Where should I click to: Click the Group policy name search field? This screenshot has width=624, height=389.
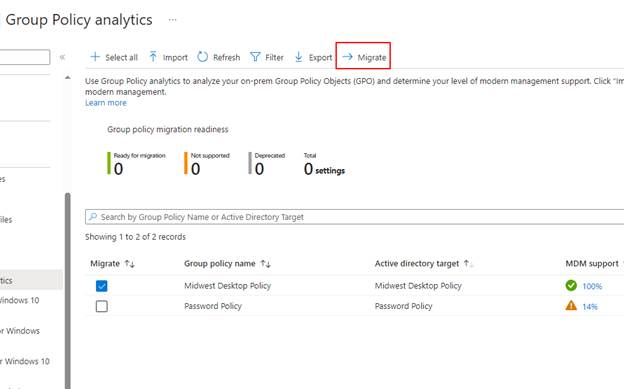354,217
